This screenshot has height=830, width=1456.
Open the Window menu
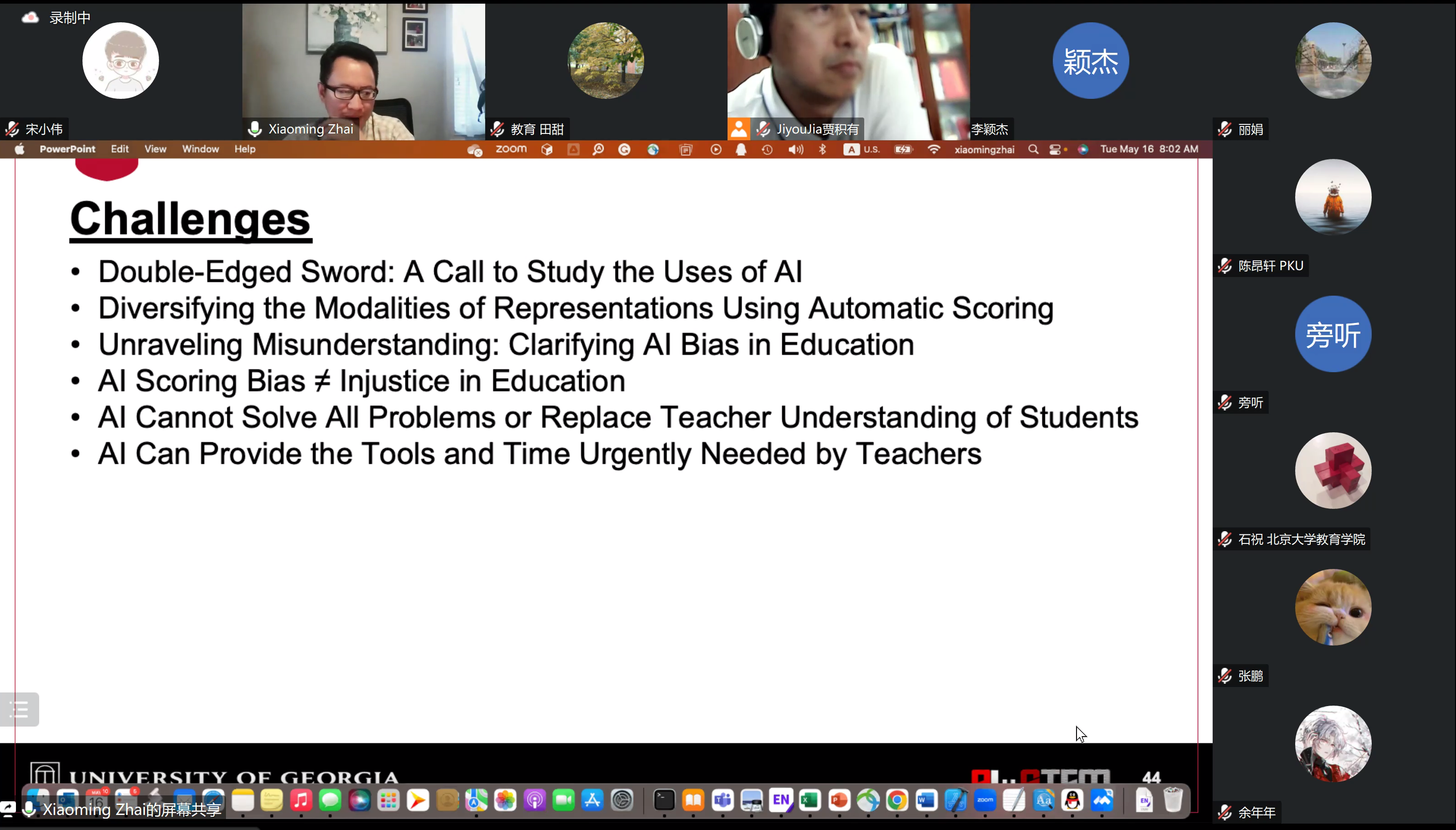tap(200, 149)
